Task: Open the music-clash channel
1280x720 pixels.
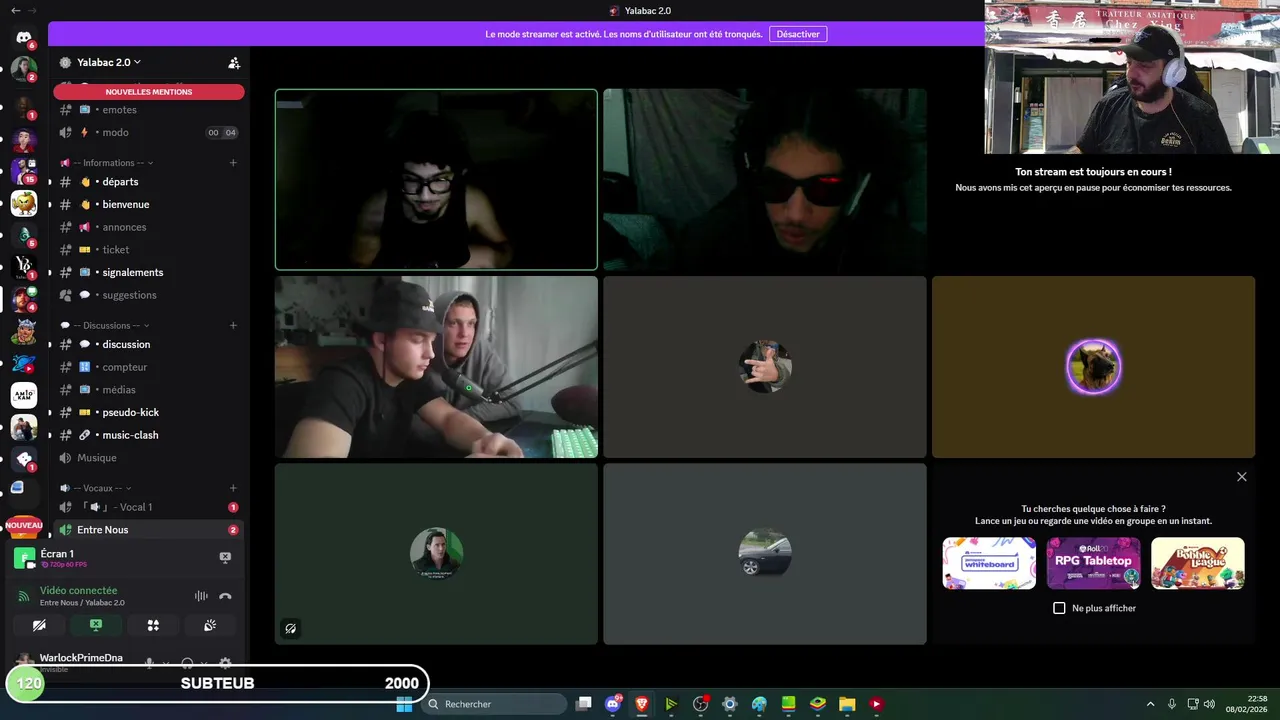Action: [149, 435]
